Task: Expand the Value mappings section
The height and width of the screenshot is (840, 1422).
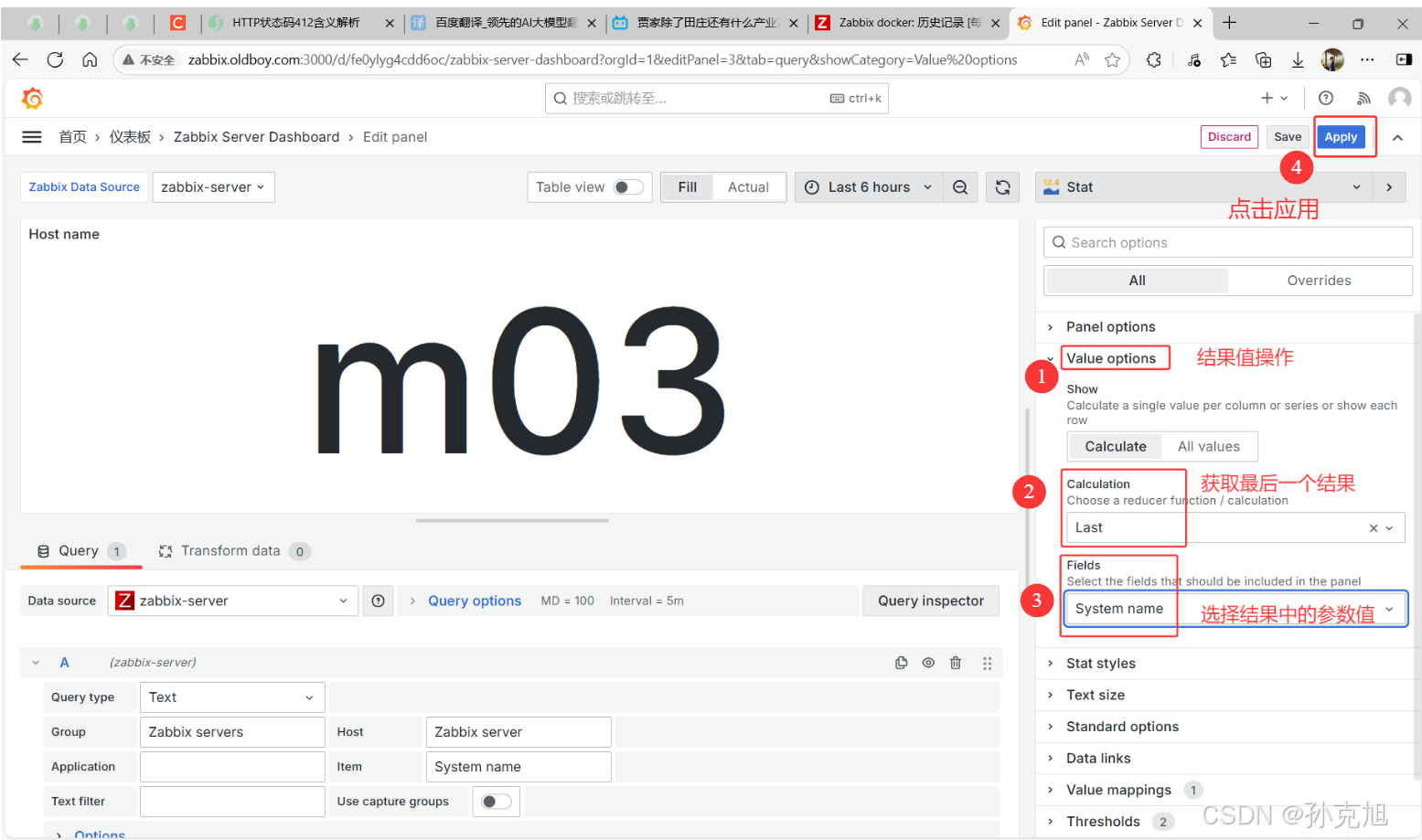Action: (x=1118, y=791)
